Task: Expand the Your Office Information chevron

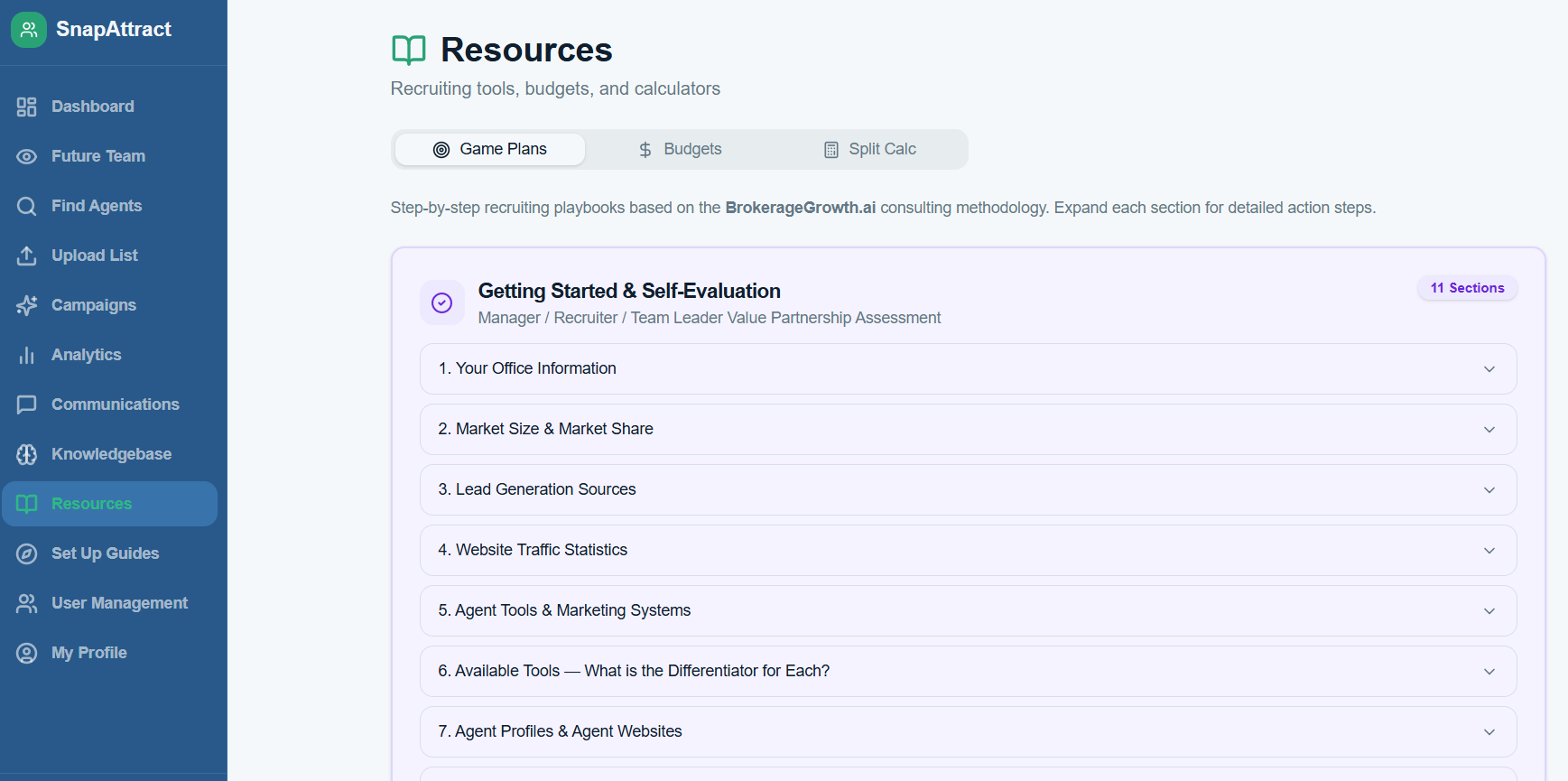Action: [1489, 369]
